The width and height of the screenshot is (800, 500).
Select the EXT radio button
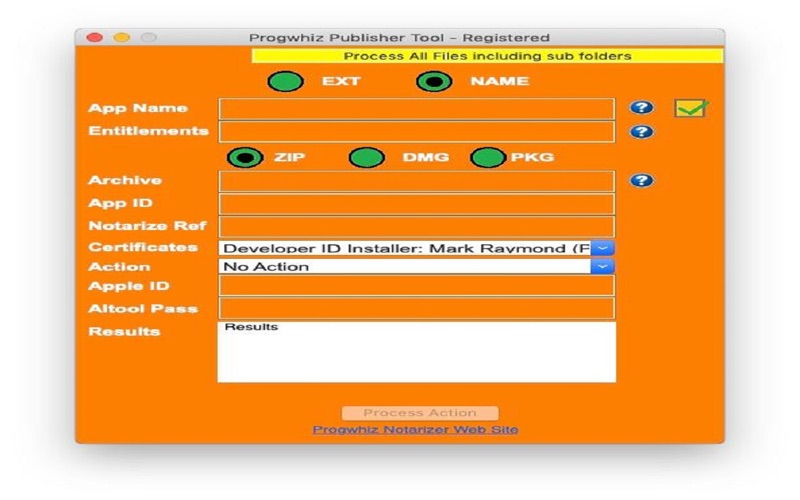tap(286, 82)
